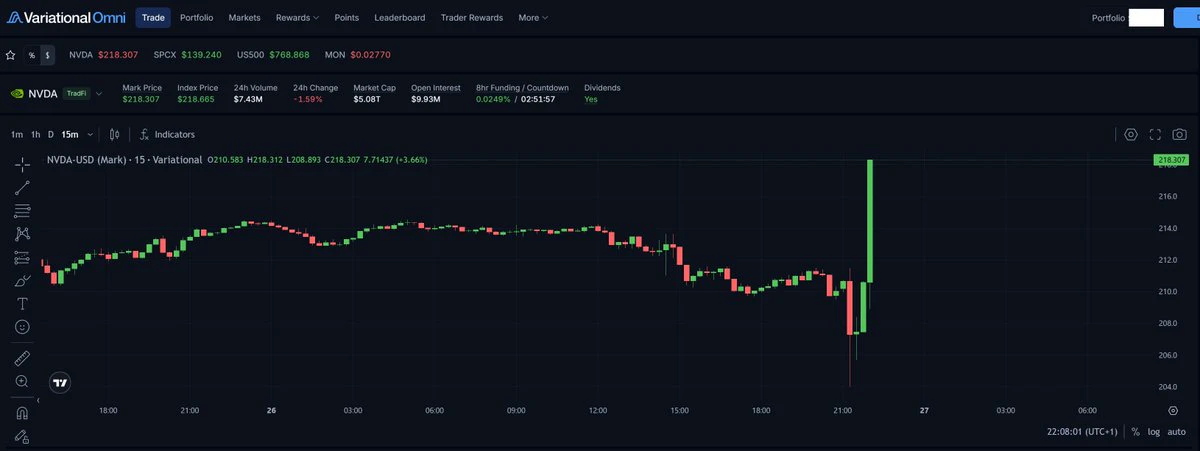The width and height of the screenshot is (1200, 451).
Task: Select the D daily timeframe
Action: coord(51,134)
